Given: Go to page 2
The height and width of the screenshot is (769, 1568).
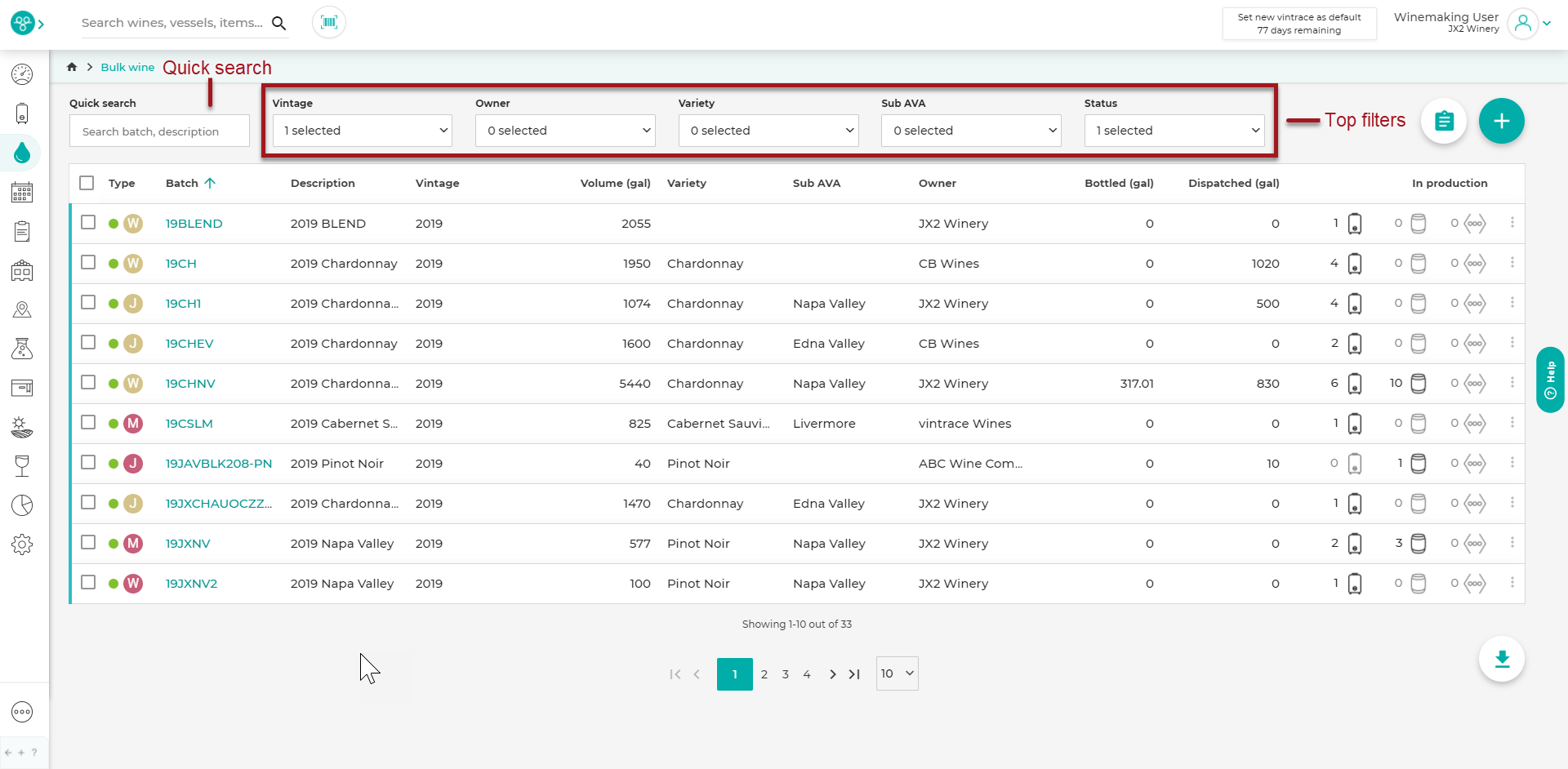Looking at the screenshot, I should point(764,674).
